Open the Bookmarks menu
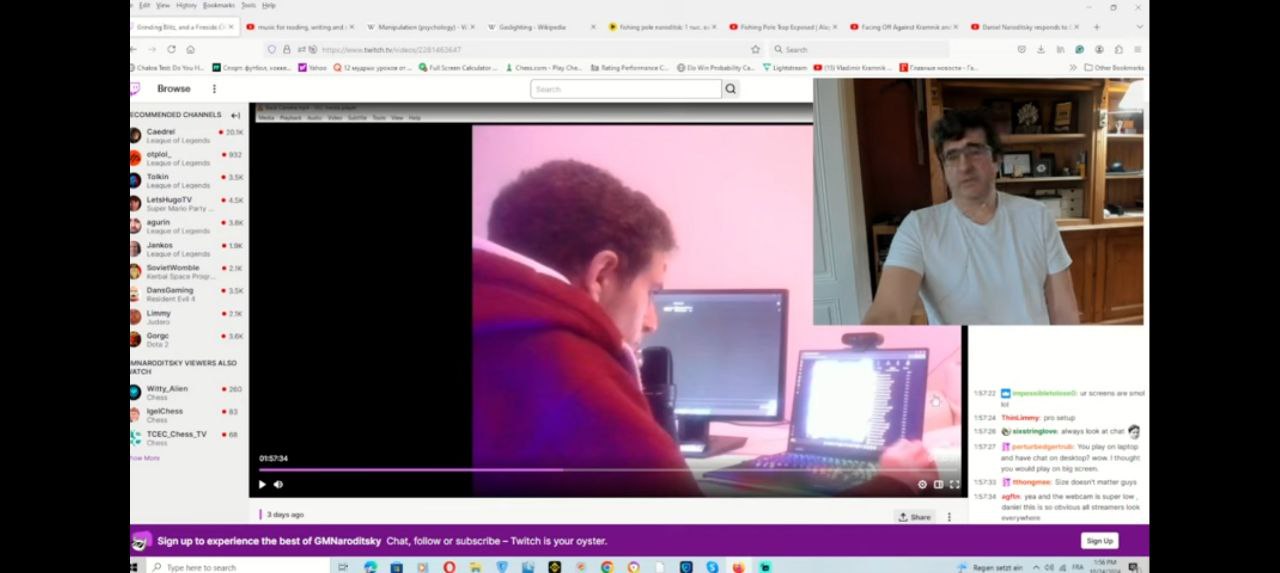This screenshot has height=573, width=1280. (x=218, y=5)
